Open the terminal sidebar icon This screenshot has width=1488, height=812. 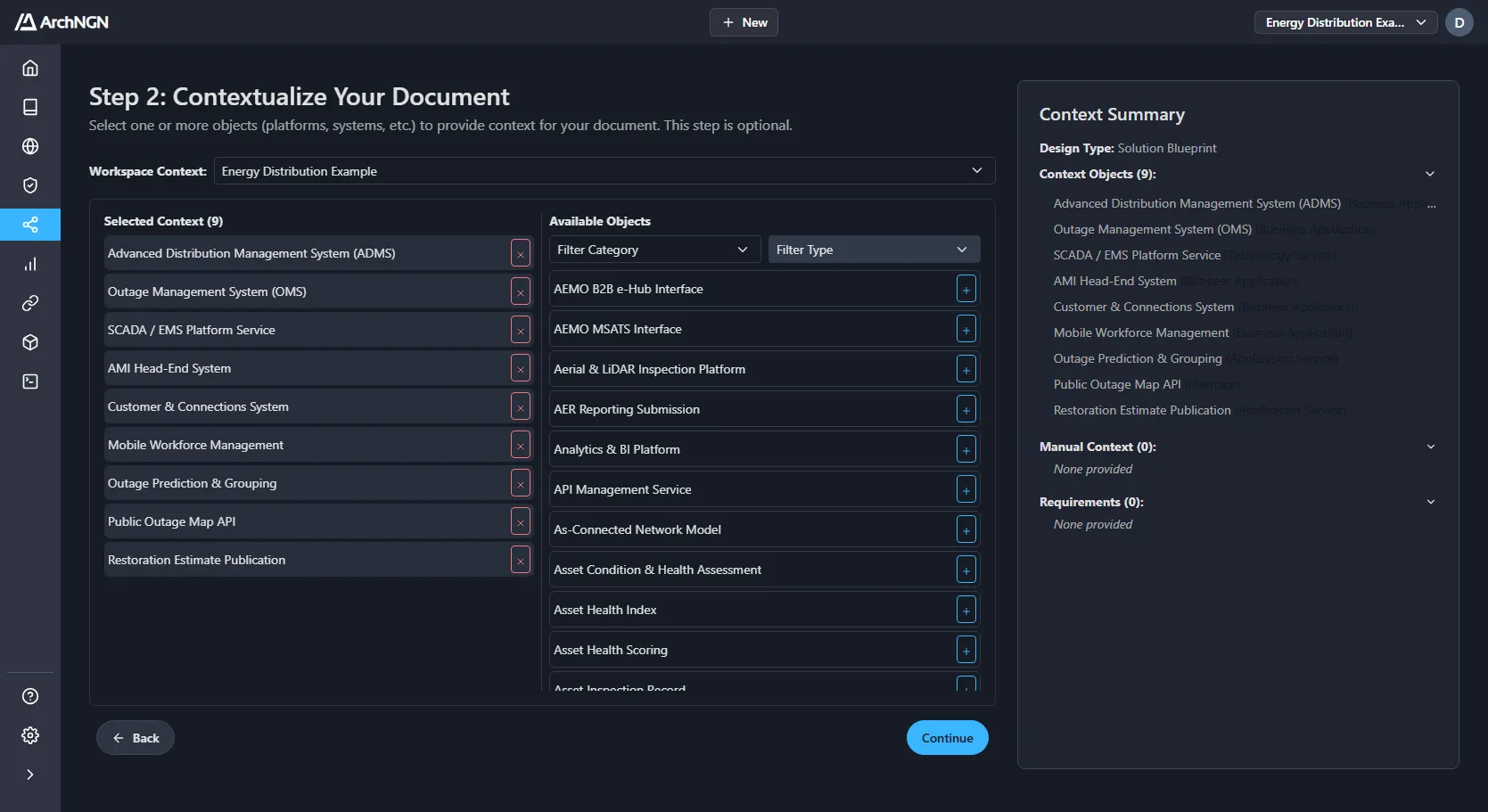[30, 381]
